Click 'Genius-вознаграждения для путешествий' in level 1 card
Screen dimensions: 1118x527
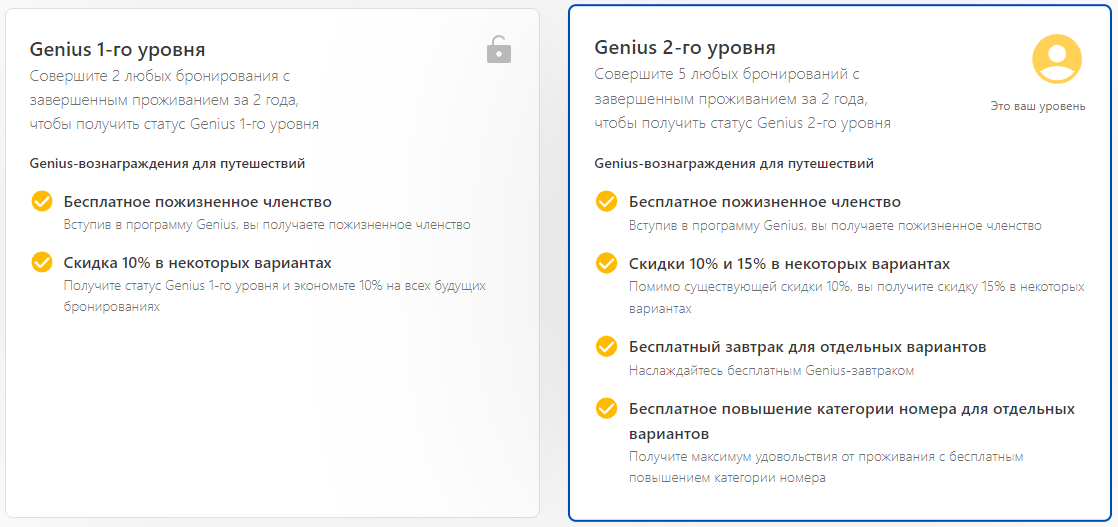167,163
